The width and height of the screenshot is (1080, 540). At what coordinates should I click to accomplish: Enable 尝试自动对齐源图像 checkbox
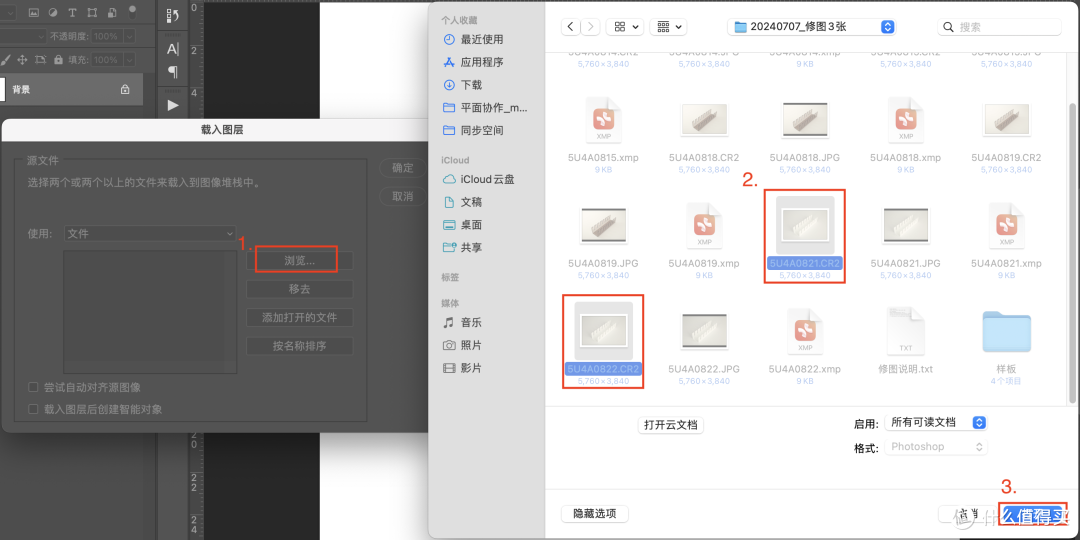coord(32,388)
